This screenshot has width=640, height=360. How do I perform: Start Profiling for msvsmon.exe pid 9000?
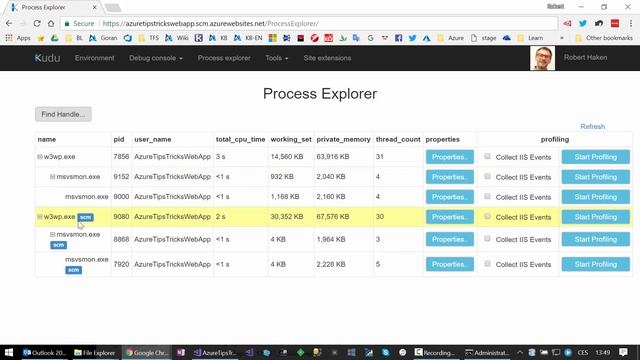pyautogui.click(x=596, y=197)
